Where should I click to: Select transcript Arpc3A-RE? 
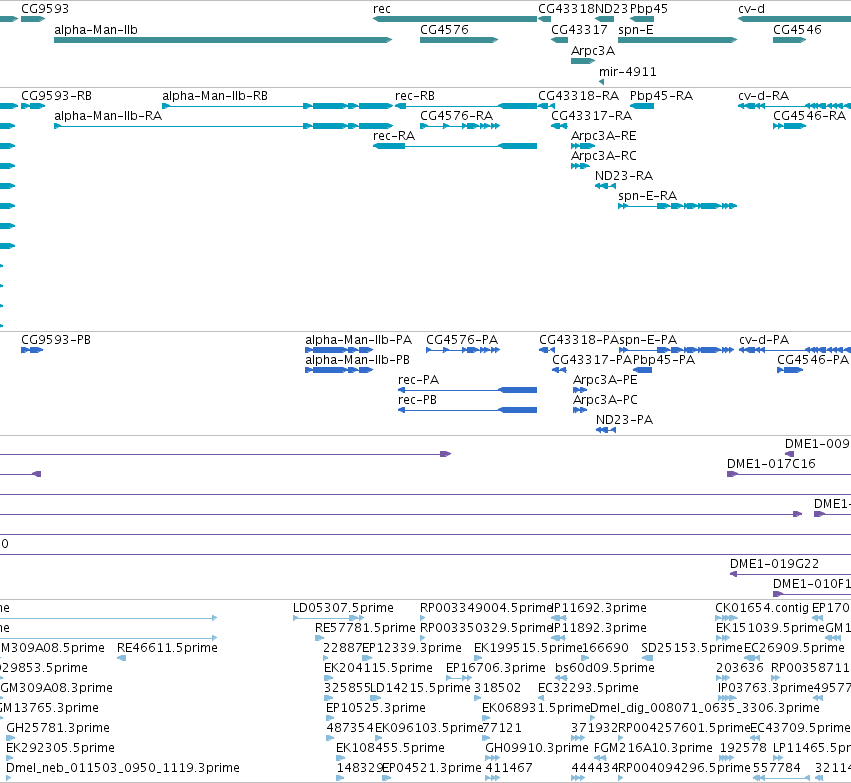pos(604,136)
